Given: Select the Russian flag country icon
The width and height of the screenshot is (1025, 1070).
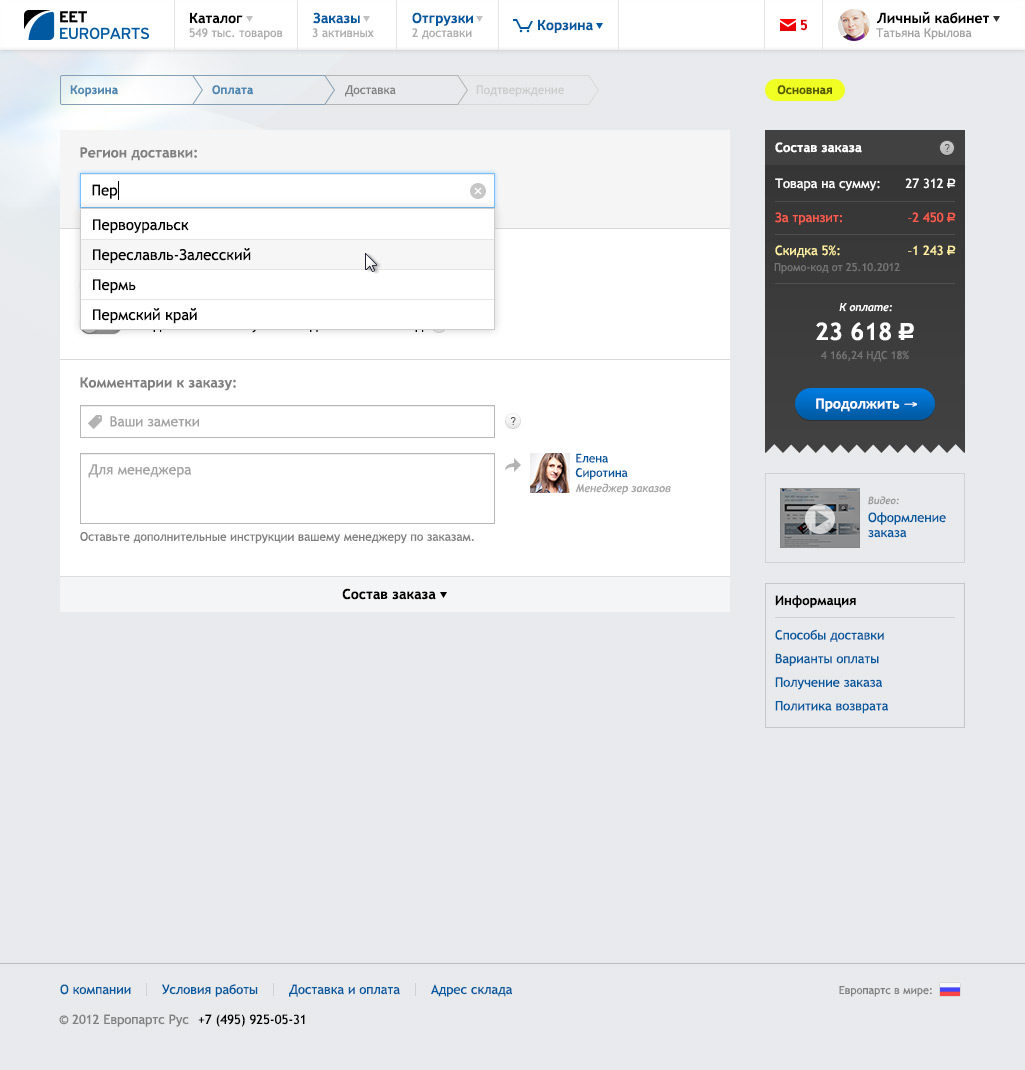Looking at the screenshot, I should tap(949, 990).
